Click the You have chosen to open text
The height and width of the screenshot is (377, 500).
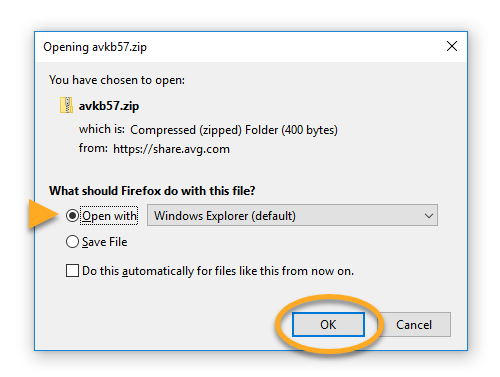117,80
